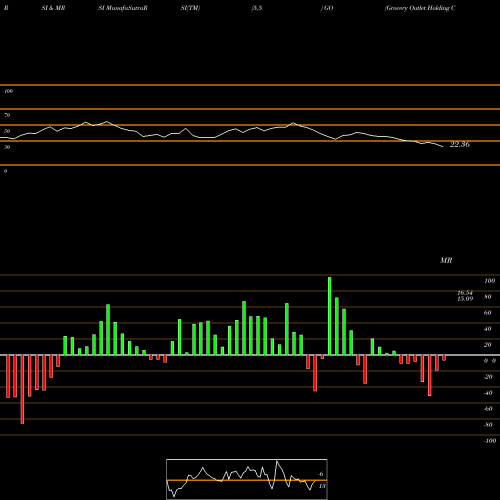The width and height of the screenshot is (500, 500).
Task: Open the mini overview chart thumbnail
Action: (247, 479)
